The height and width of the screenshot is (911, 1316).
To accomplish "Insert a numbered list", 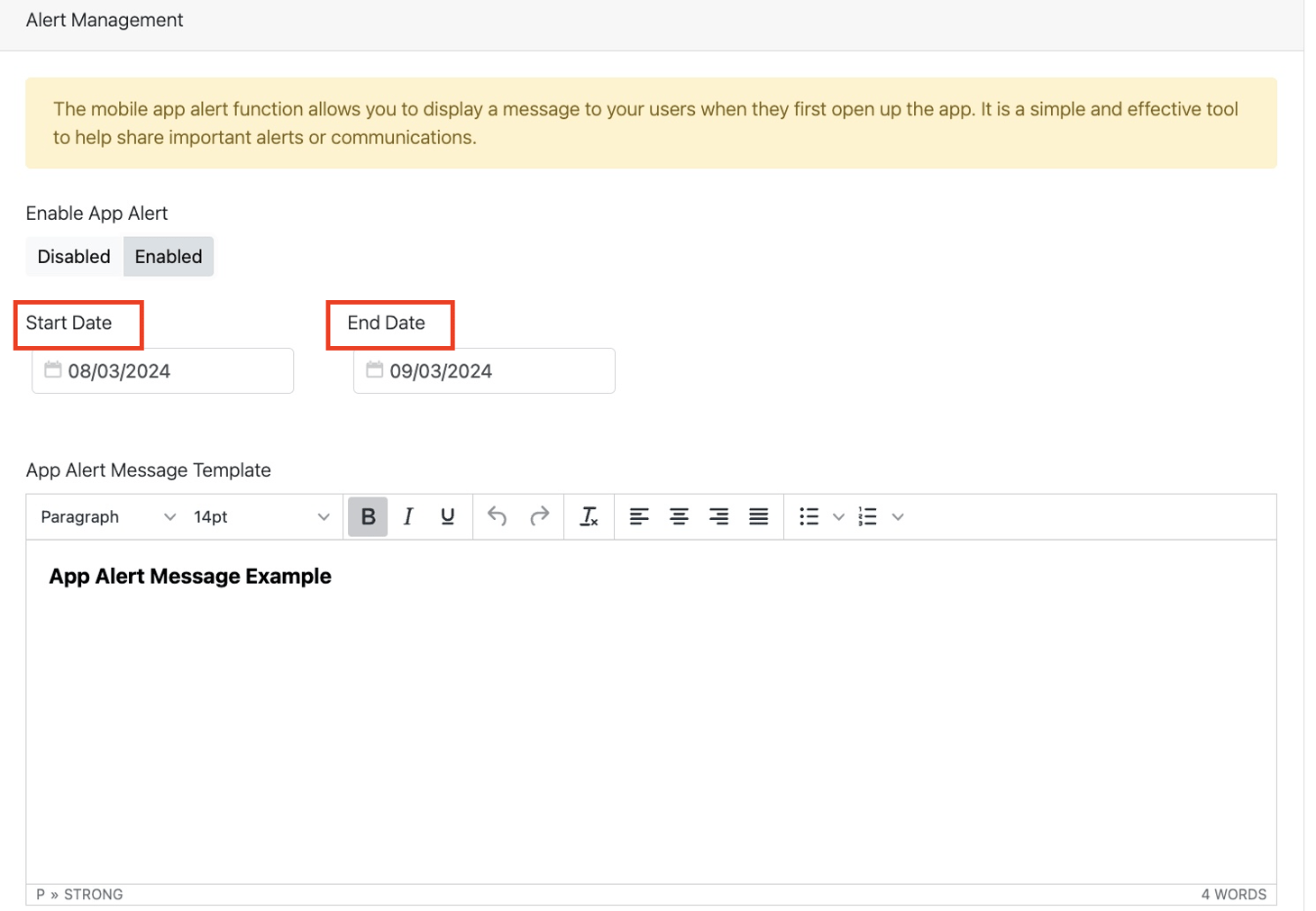I will pos(867,517).
